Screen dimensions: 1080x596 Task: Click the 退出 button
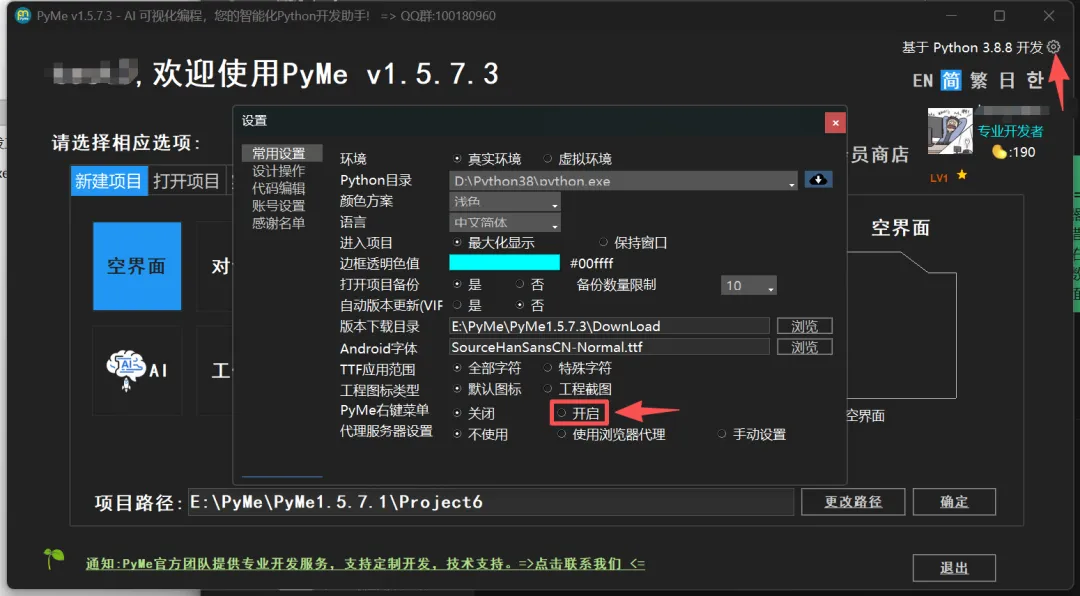(x=954, y=568)
